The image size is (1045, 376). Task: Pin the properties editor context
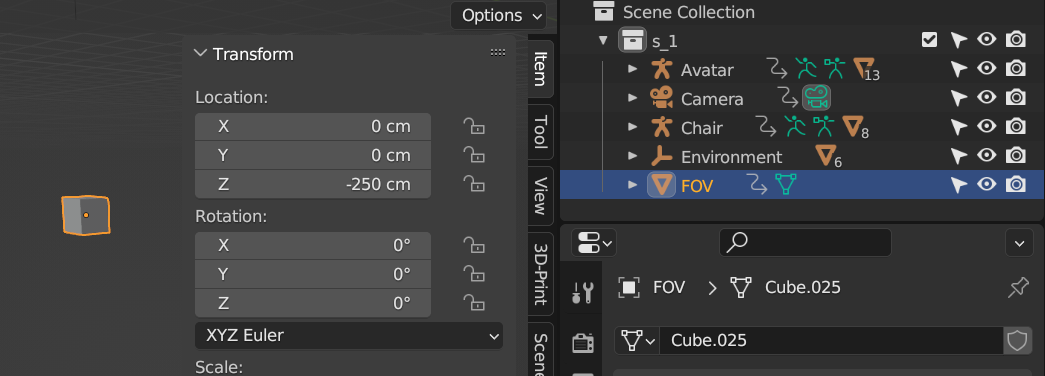point(1018,288)
